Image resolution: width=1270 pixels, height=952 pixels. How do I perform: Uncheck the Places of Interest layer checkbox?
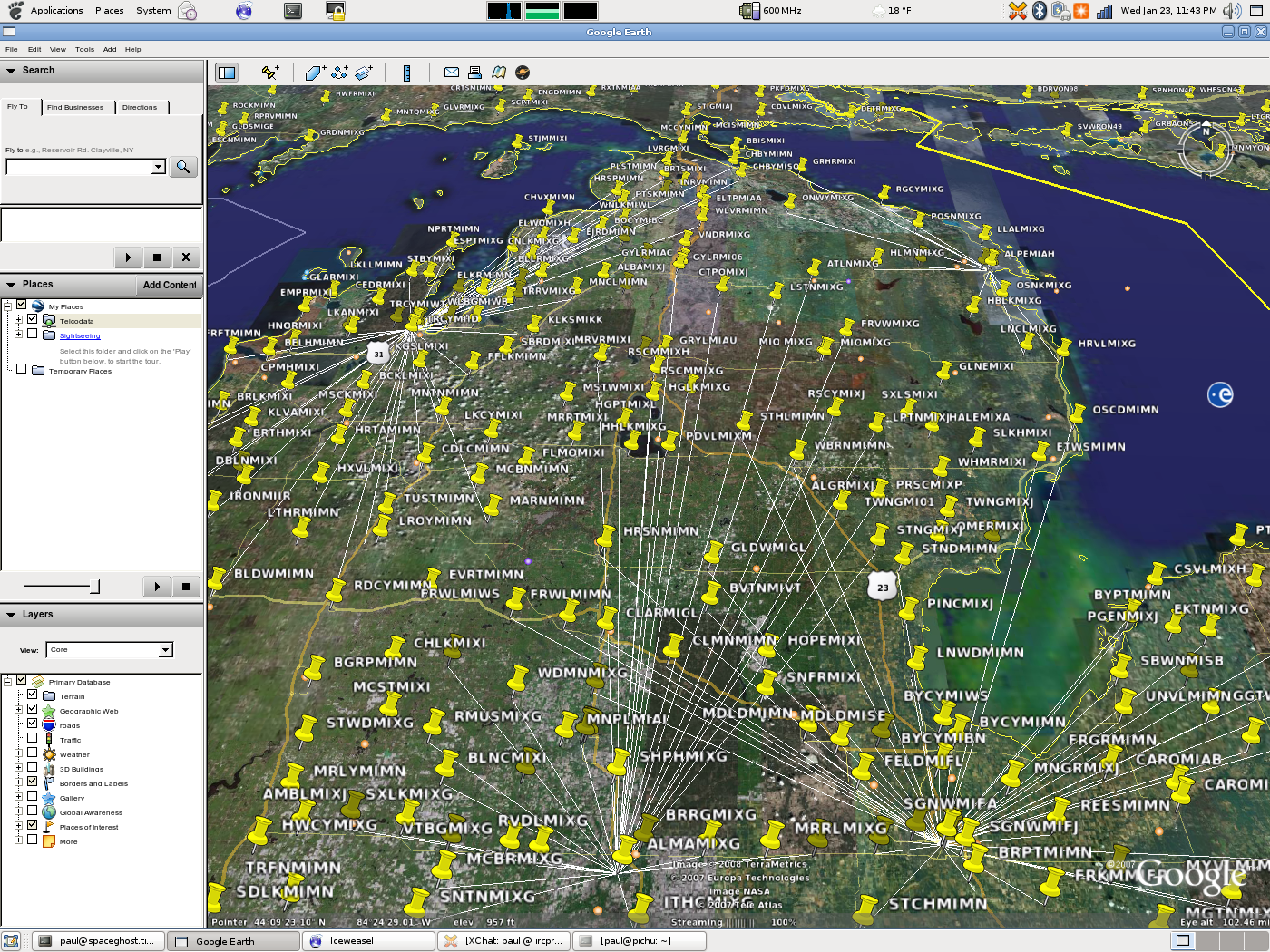coord(32,825)
